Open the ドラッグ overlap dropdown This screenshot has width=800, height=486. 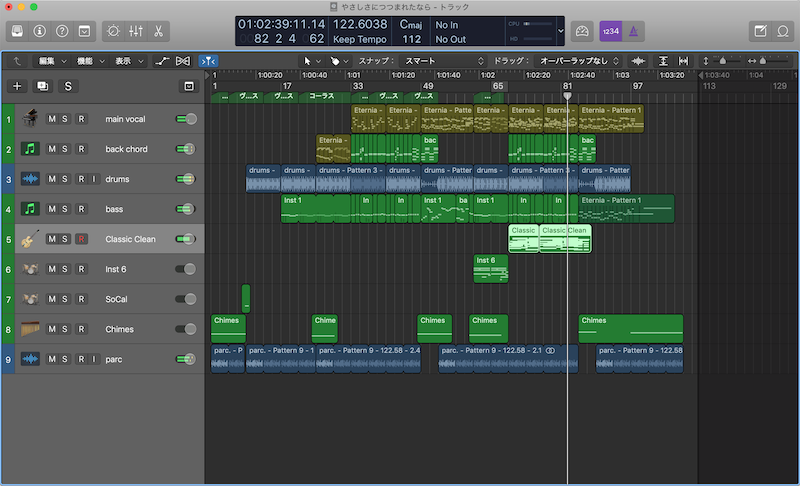(x=579, y=61)
